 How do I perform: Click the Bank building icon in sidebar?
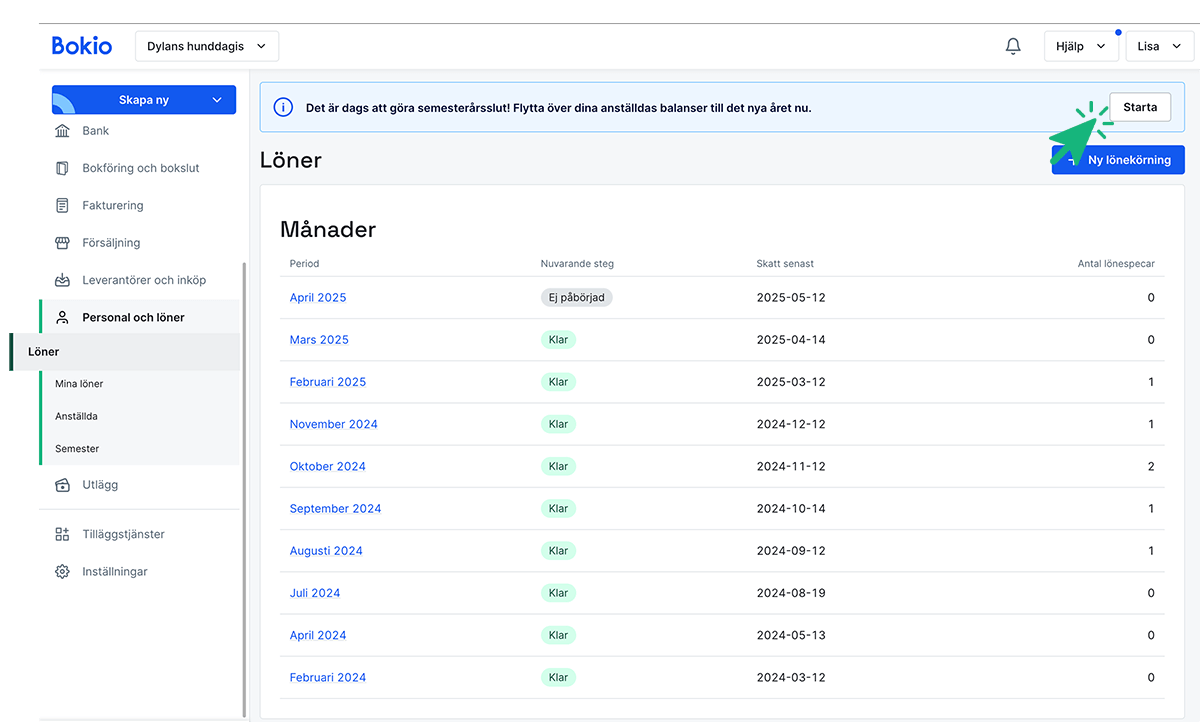coord(63,131)
